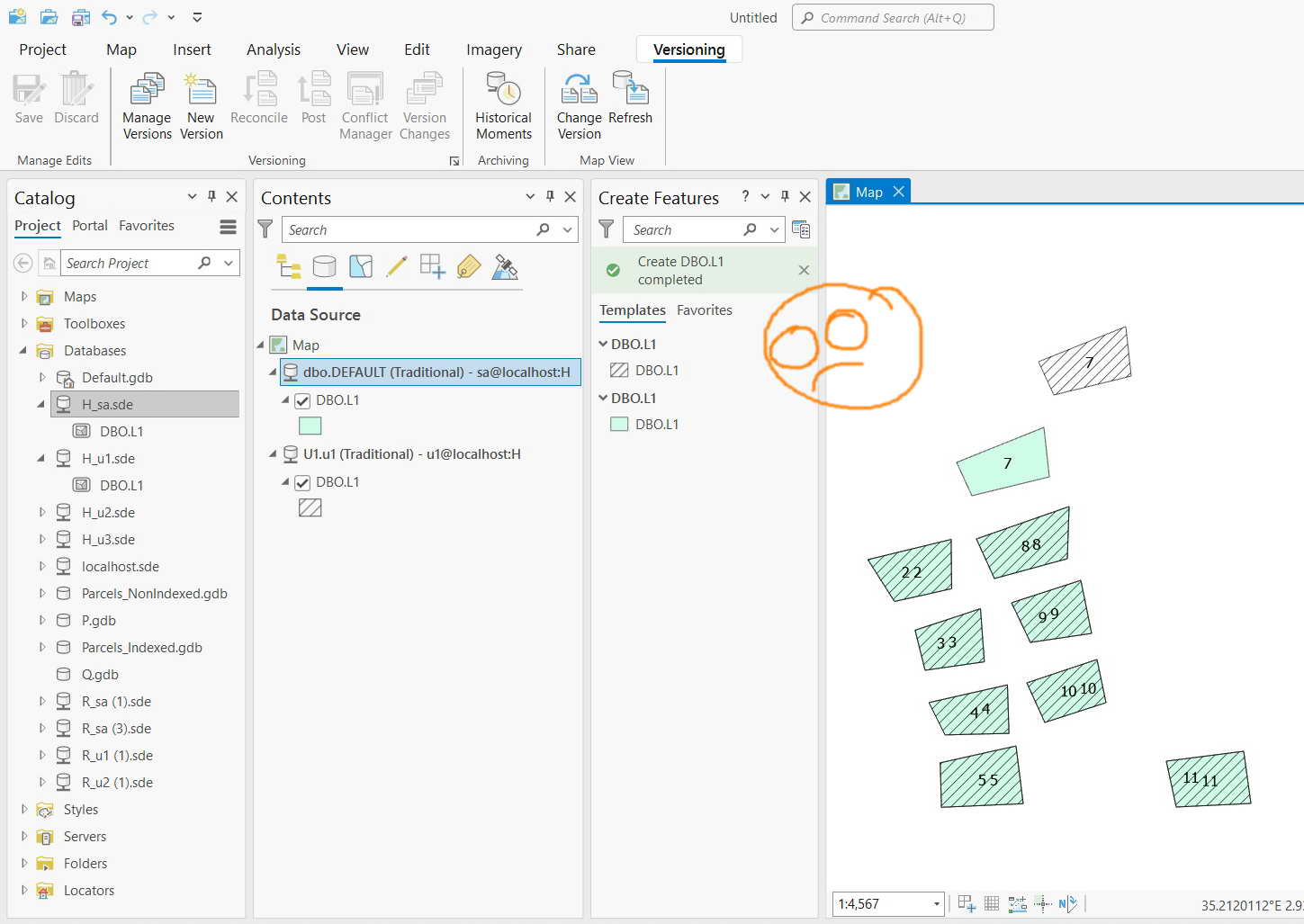
Task: Click the Command Search box
Action: (893, 17)
